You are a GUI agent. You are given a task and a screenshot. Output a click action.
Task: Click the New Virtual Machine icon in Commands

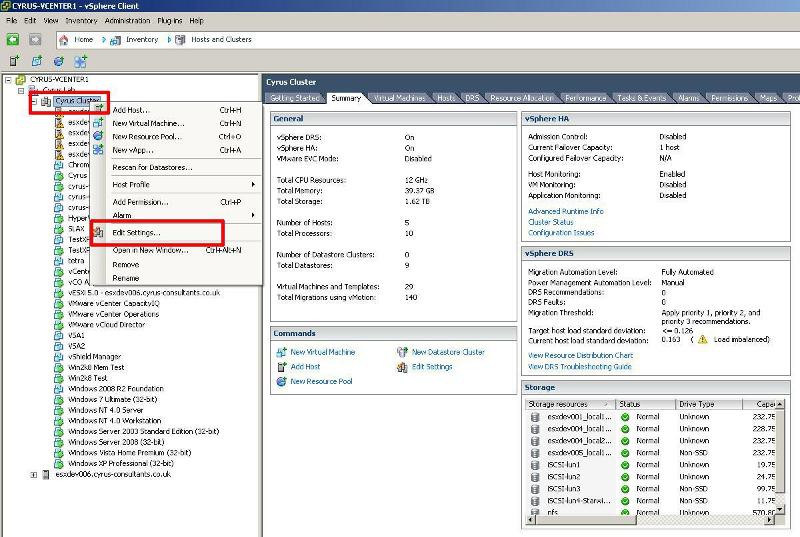tap(281, 352)
